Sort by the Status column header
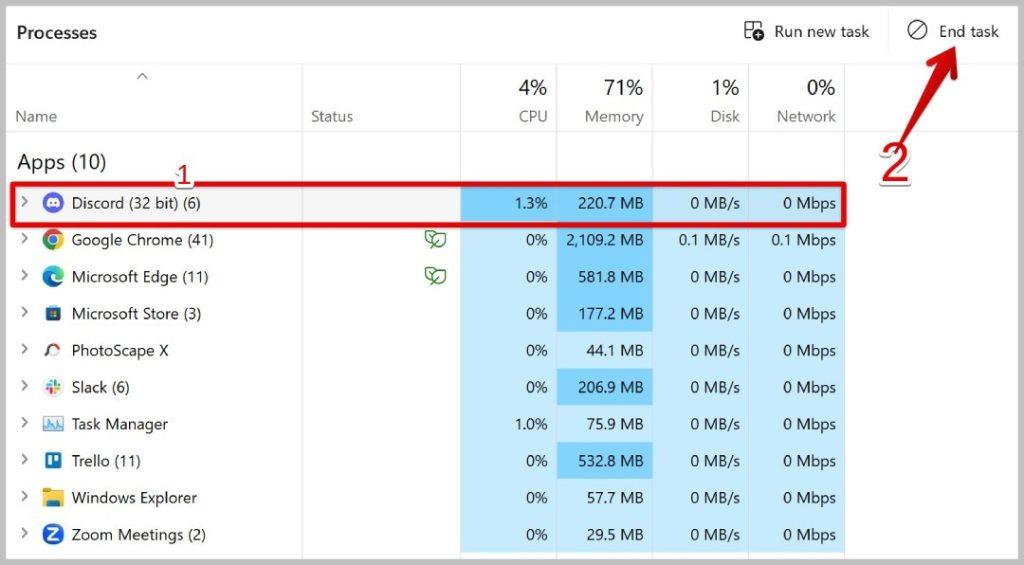This screenshot has height=565, width=1024. click(x=381, y=98)
